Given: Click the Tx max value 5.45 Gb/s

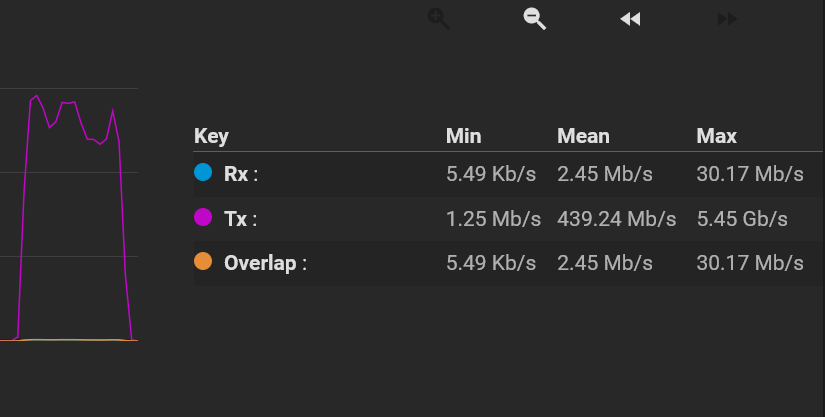Looking at the screenshot, I should coord(742,219).
